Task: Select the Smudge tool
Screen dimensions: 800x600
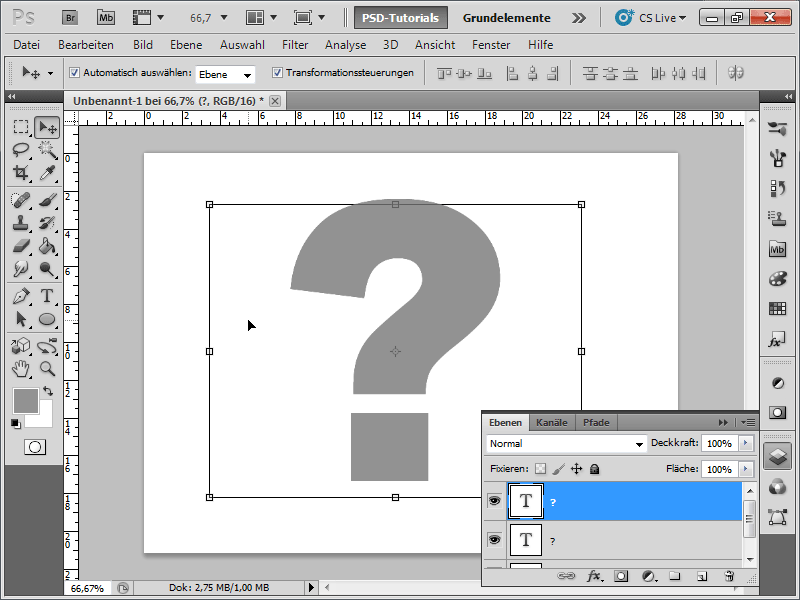Action: click(21, 269)
